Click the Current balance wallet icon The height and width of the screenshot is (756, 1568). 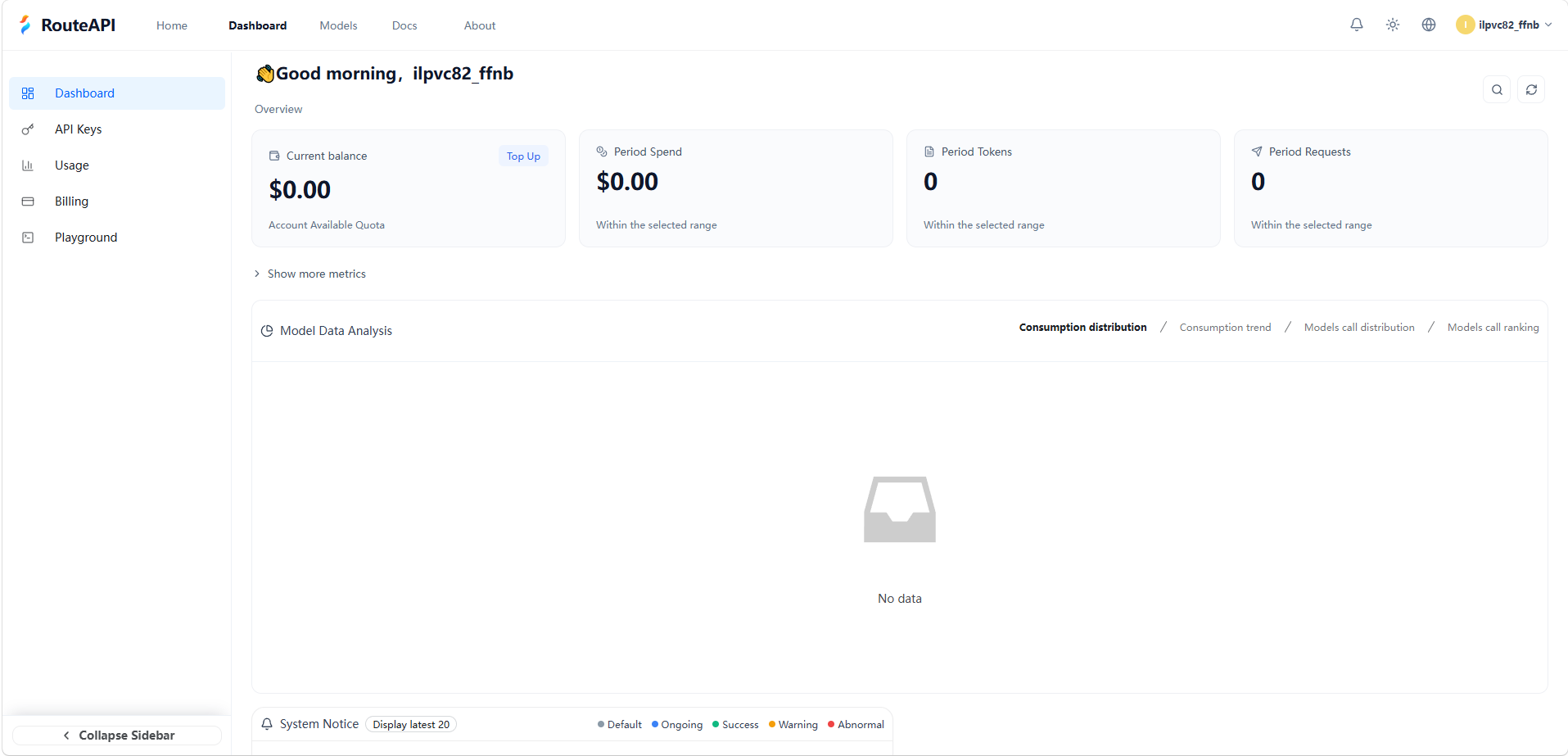274,156
